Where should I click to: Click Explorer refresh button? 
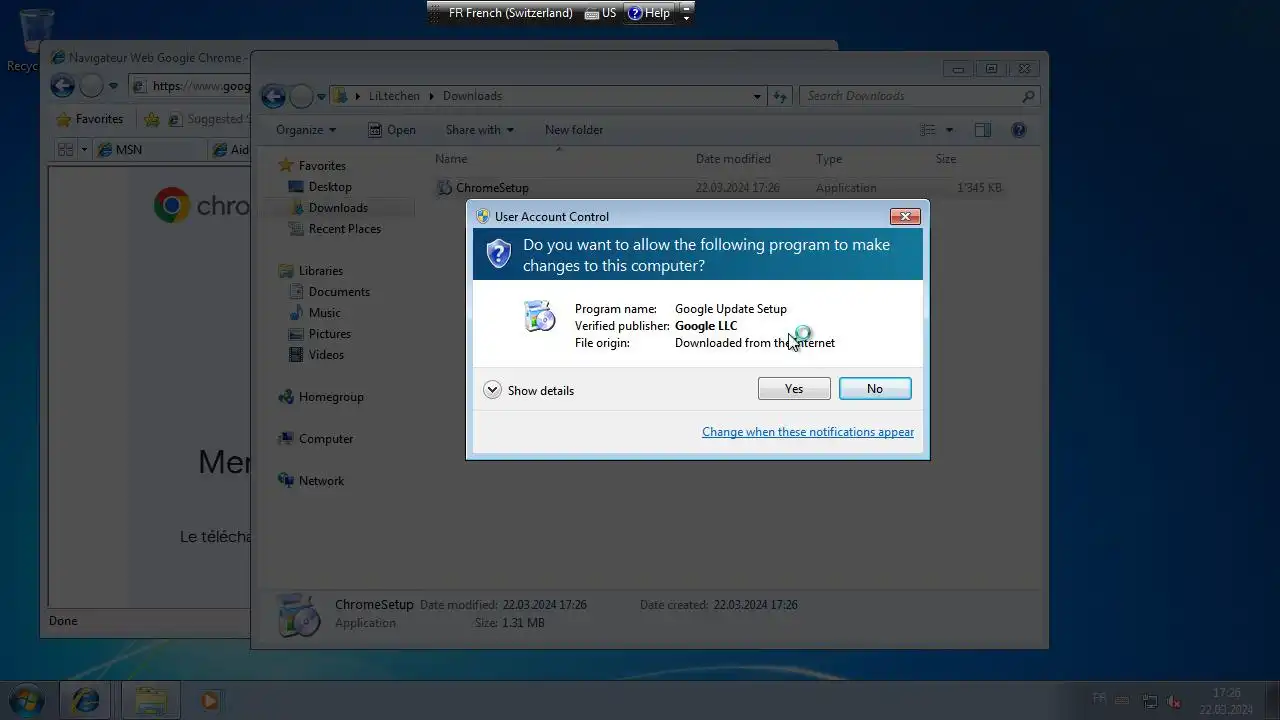coord(780,97)
